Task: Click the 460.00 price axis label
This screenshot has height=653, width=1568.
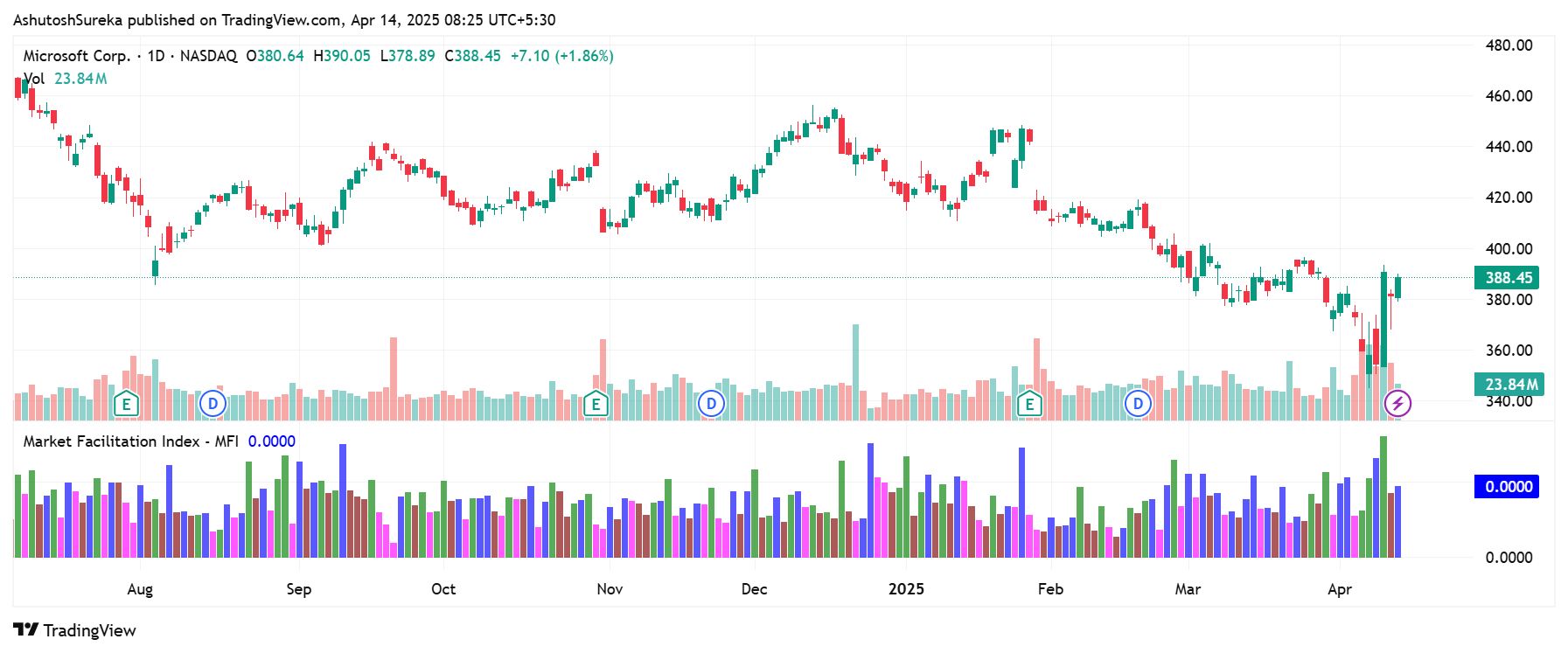Action: tap(1509, 96)
